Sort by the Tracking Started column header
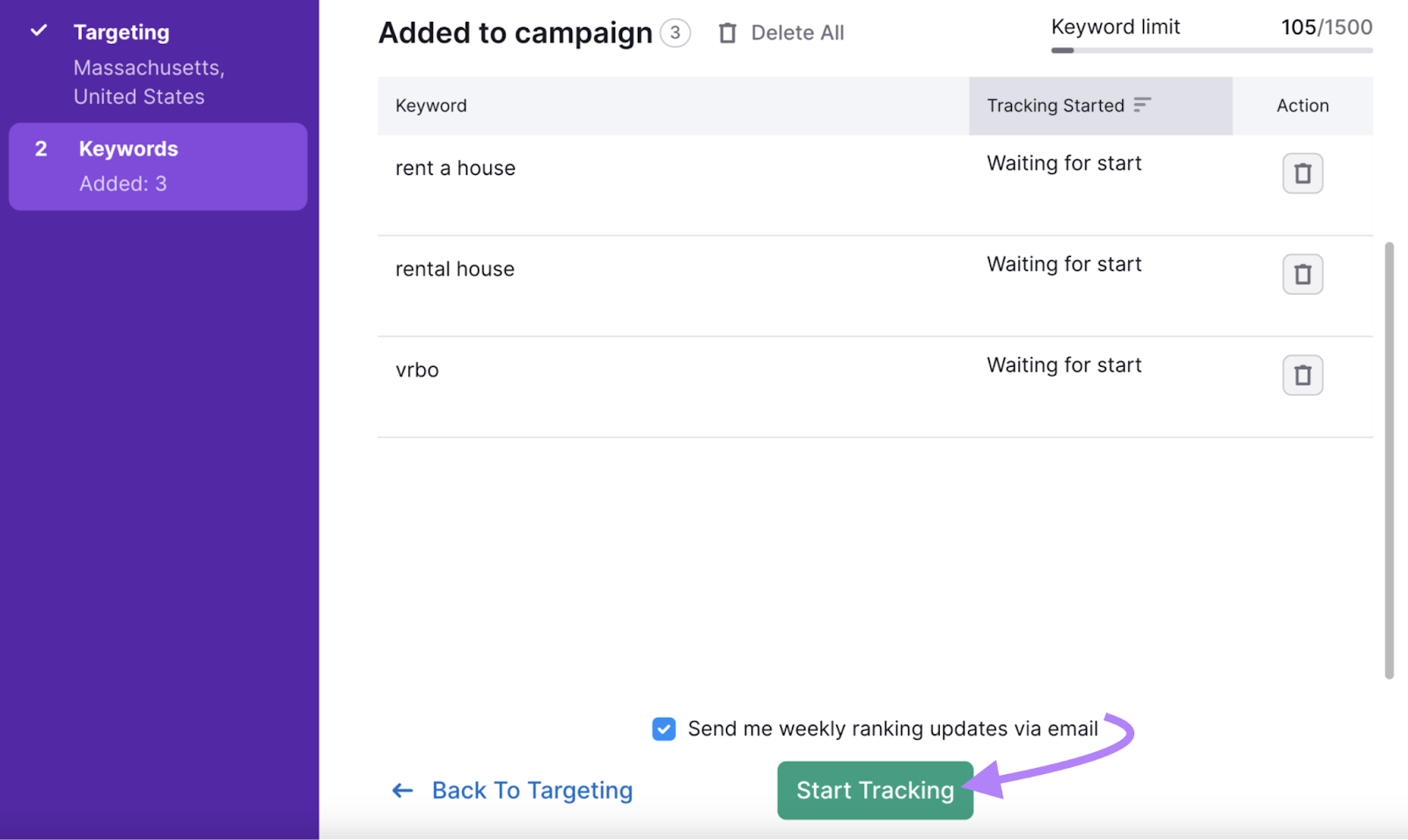This screenshot has height=840, width=1408. tap(1101, 106)
